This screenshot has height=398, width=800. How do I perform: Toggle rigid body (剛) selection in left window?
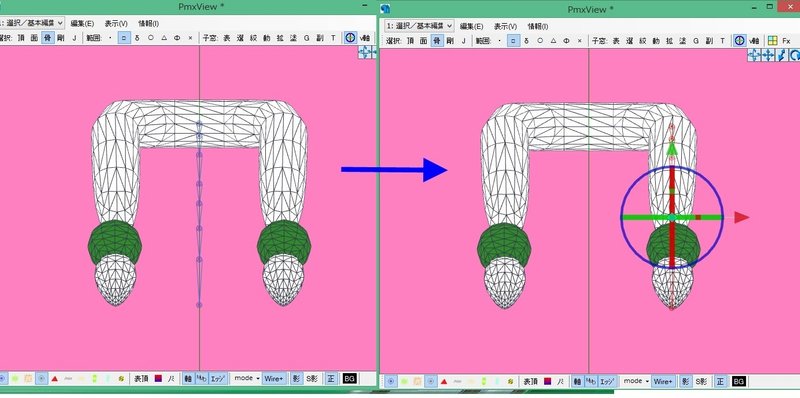[x=61, y=38]
